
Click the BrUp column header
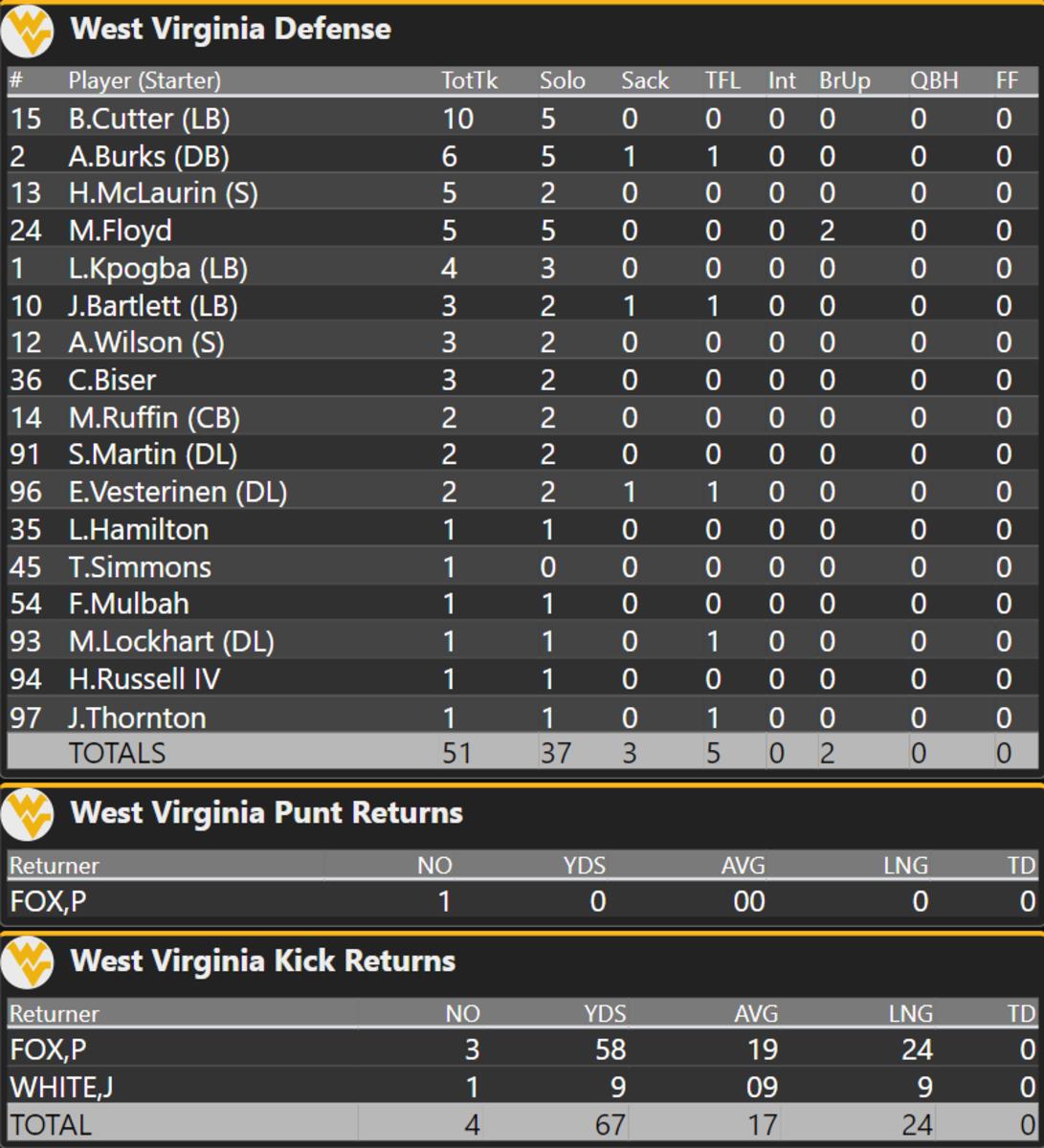click(x=844, y=80)
